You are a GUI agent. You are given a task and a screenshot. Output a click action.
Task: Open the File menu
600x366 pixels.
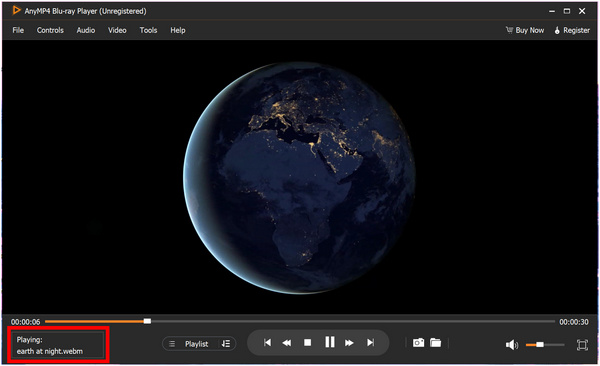coord(18,30)
